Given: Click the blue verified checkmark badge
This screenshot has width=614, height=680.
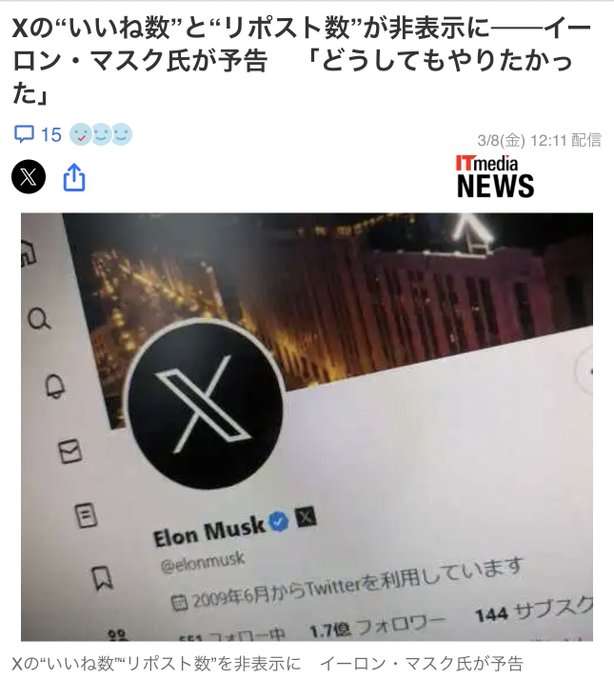Looking at the screenshot, I should (x=278, y=520).
